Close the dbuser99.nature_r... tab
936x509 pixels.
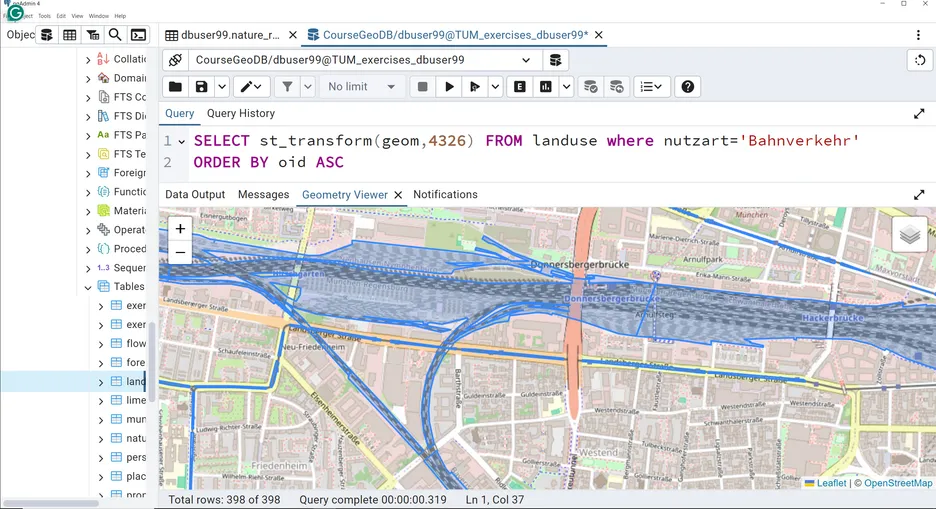coord(292,35)
